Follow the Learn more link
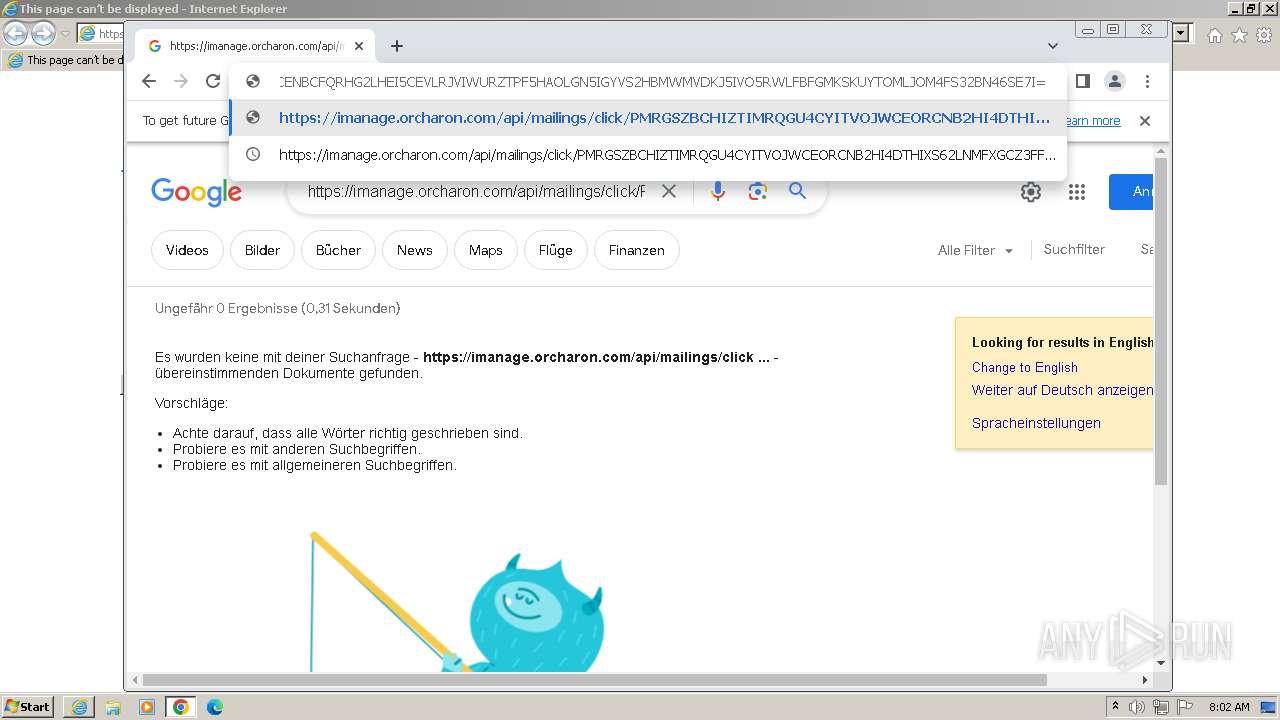 coord(1093,121)
